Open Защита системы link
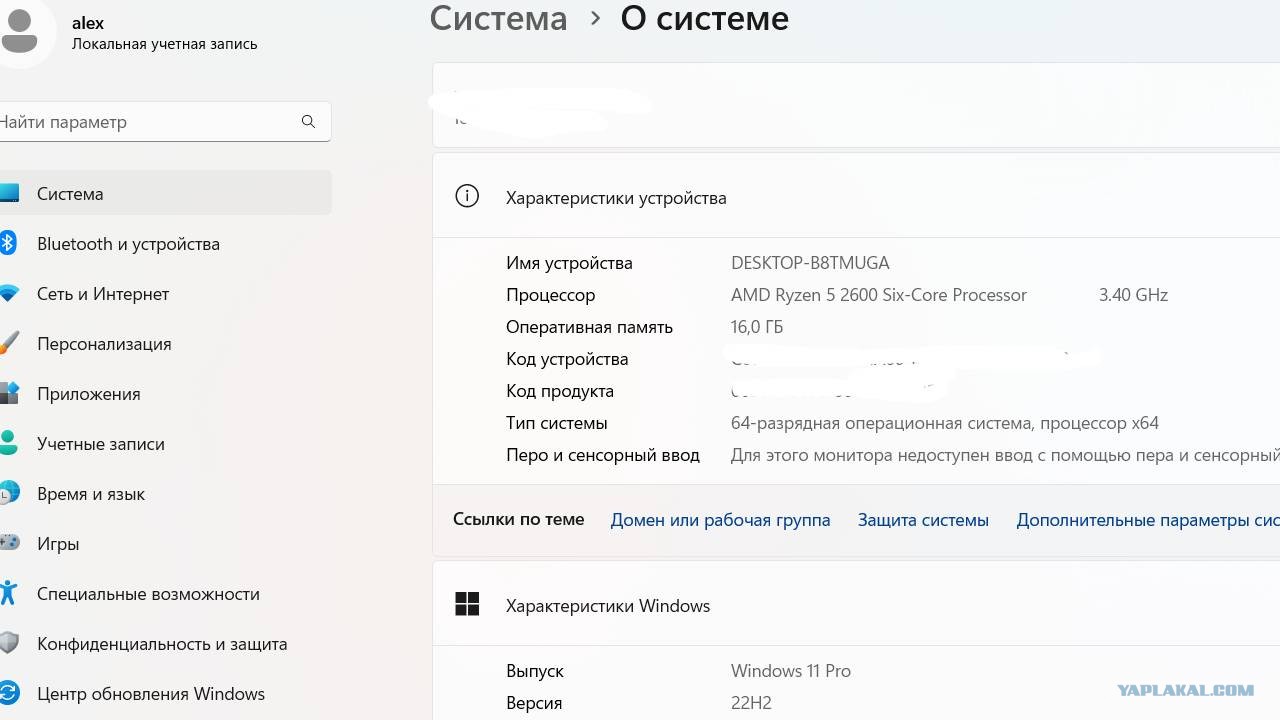1280x720 pixels. (x=923, y=520)
